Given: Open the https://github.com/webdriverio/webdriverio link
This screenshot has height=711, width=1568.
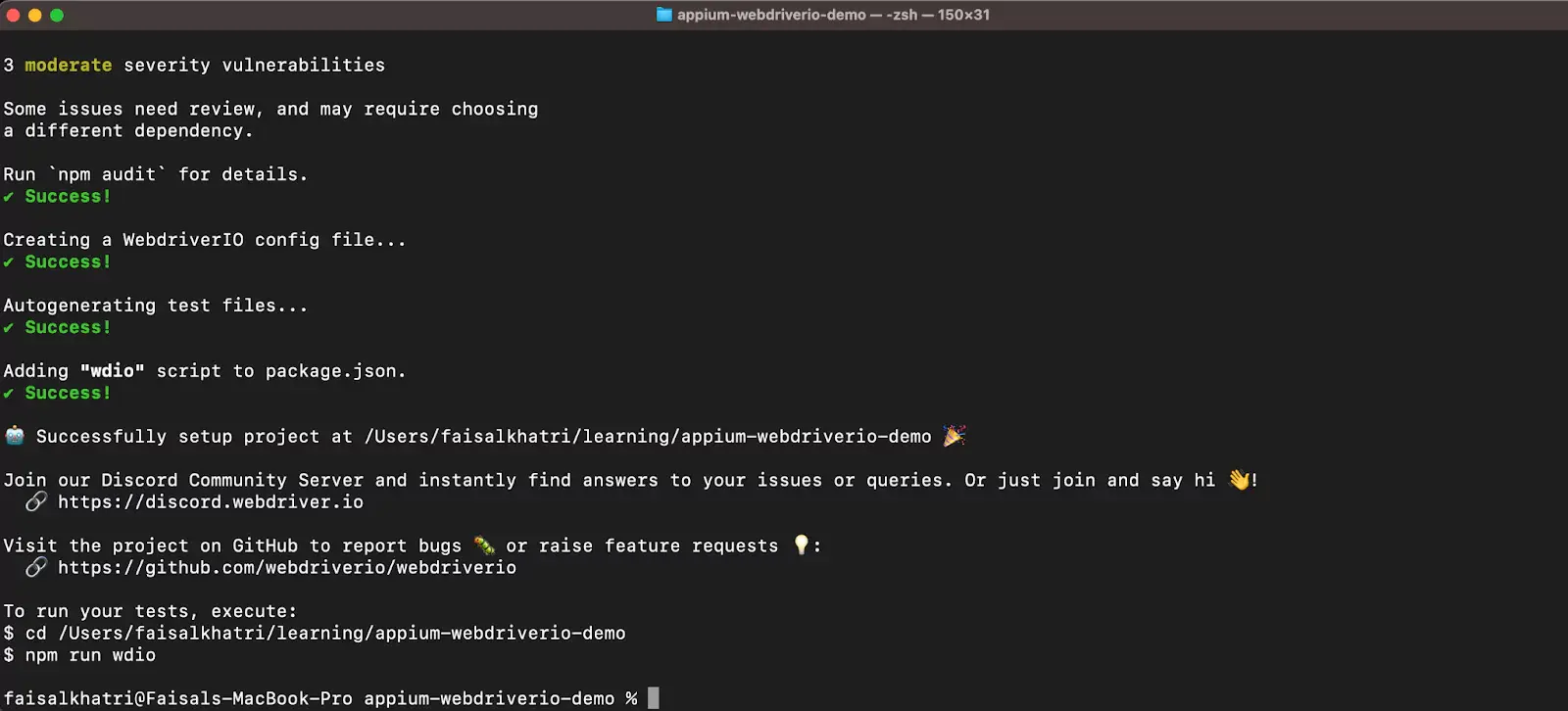Looking at the screenshot, I should point(287,568).
